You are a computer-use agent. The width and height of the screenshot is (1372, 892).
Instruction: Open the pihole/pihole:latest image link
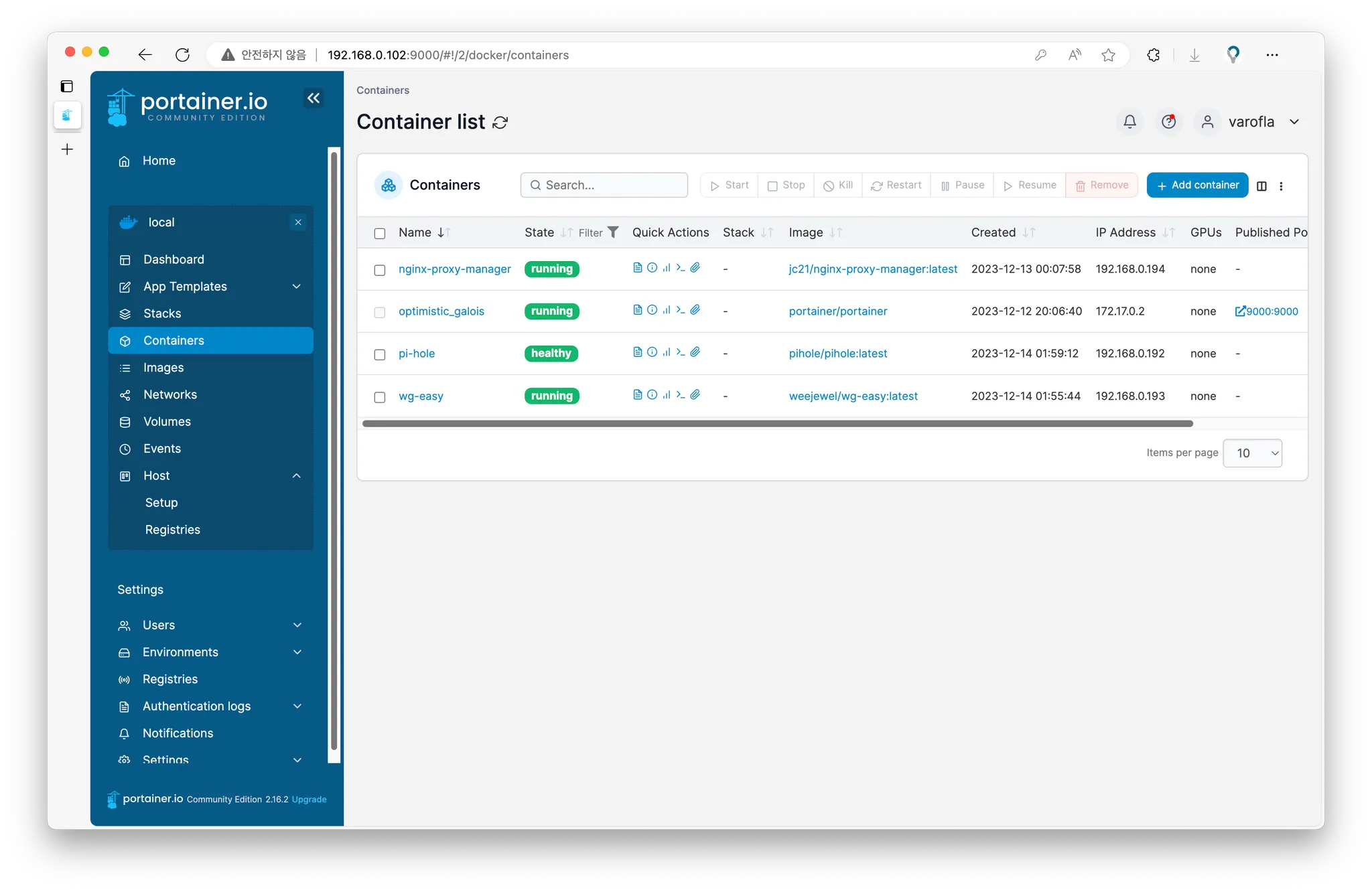tap(837, 354)
